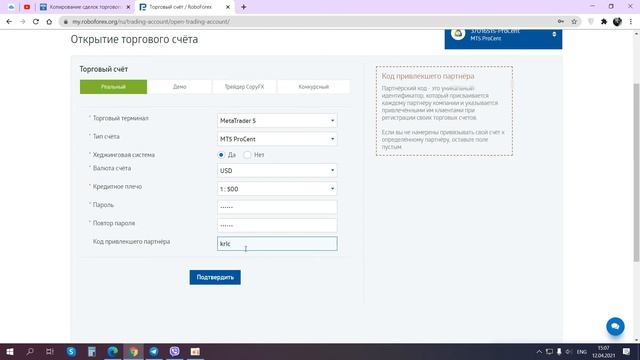The width and height of the screenshot is (640, 360).
Task: Reload the RoboForex page
Action: (36, 22)
